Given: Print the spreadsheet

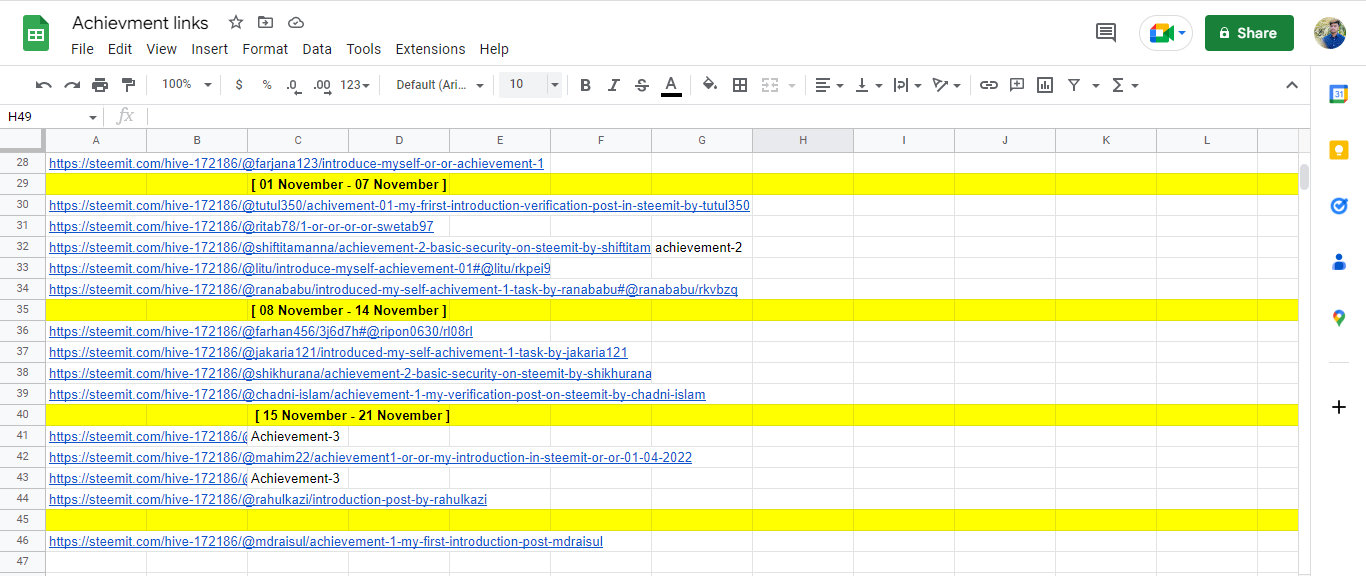Looking at the screenshot, I should point(100,85).
